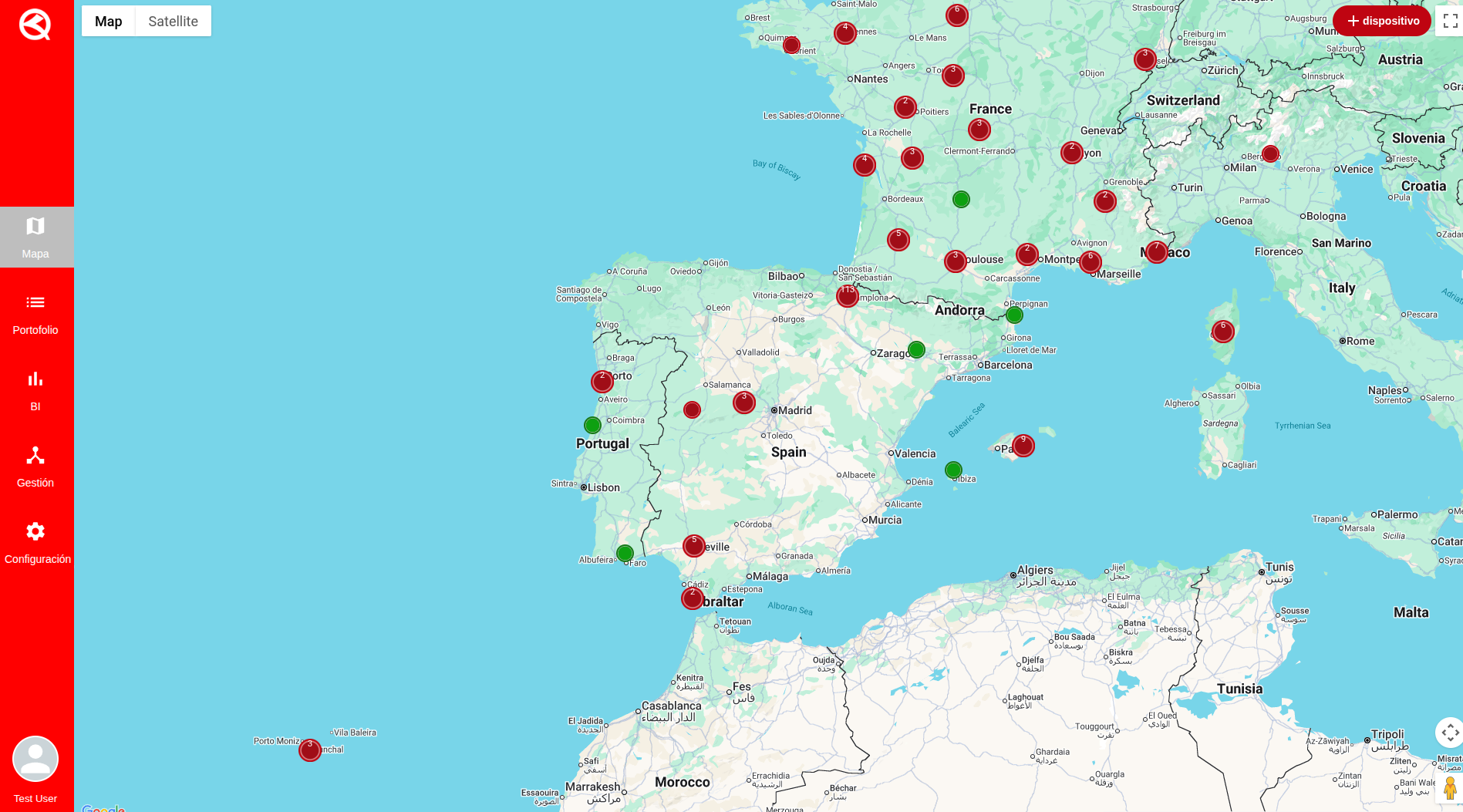
Task: Click the 'Algiers' city label
Action: point(1035,570)
